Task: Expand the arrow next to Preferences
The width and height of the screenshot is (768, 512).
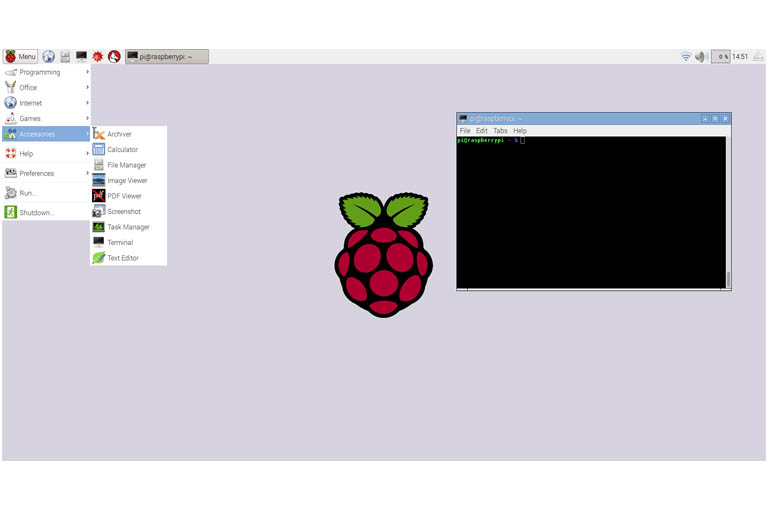Action: (x=87, y=173)
